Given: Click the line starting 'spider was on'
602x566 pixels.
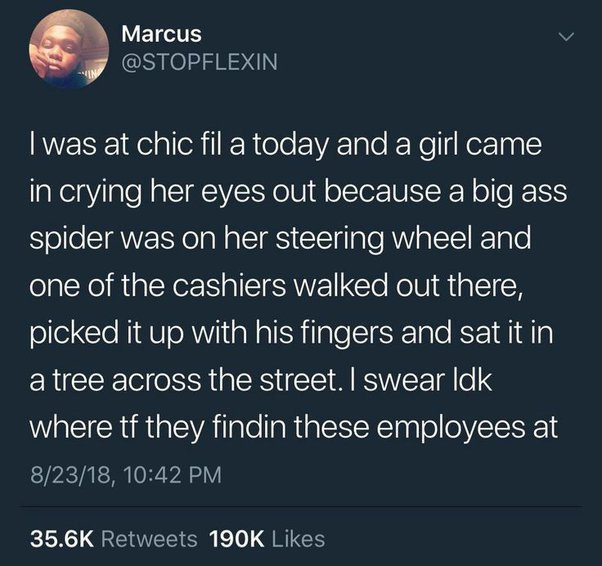Looking at the screenshot, I should click(x=280, y=239).
